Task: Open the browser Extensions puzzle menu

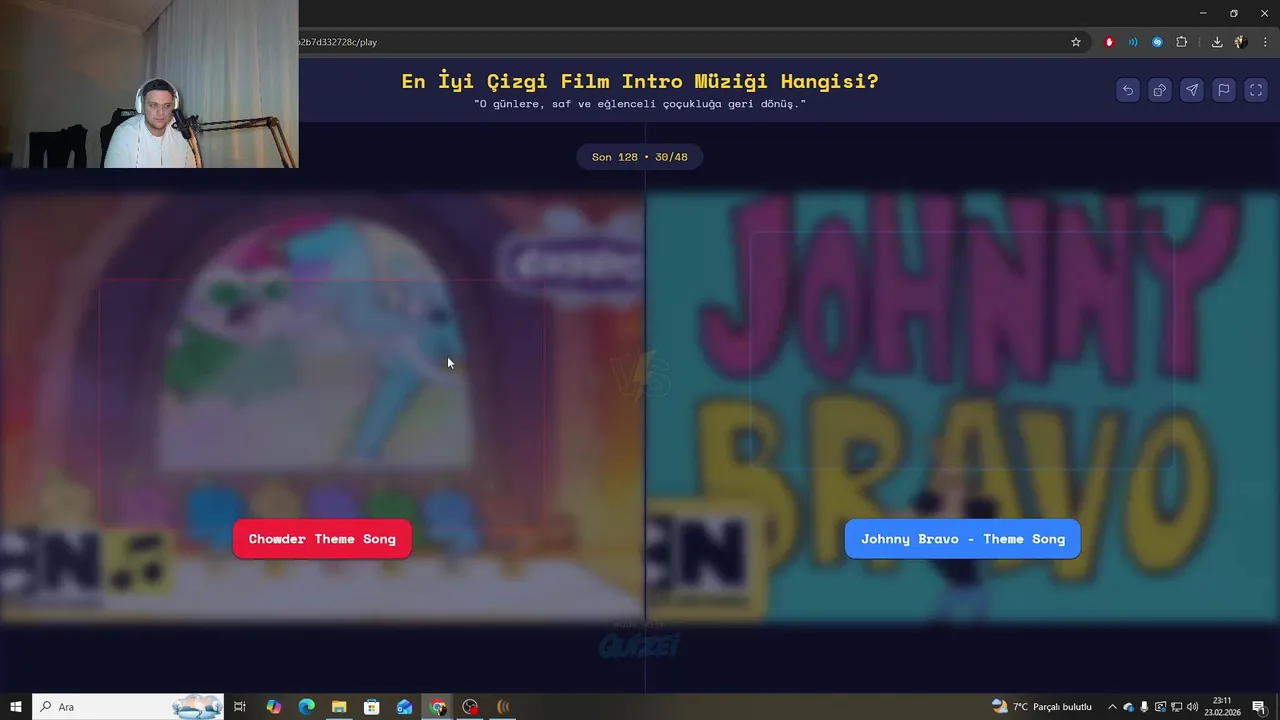Action: tap(1182, 42)
